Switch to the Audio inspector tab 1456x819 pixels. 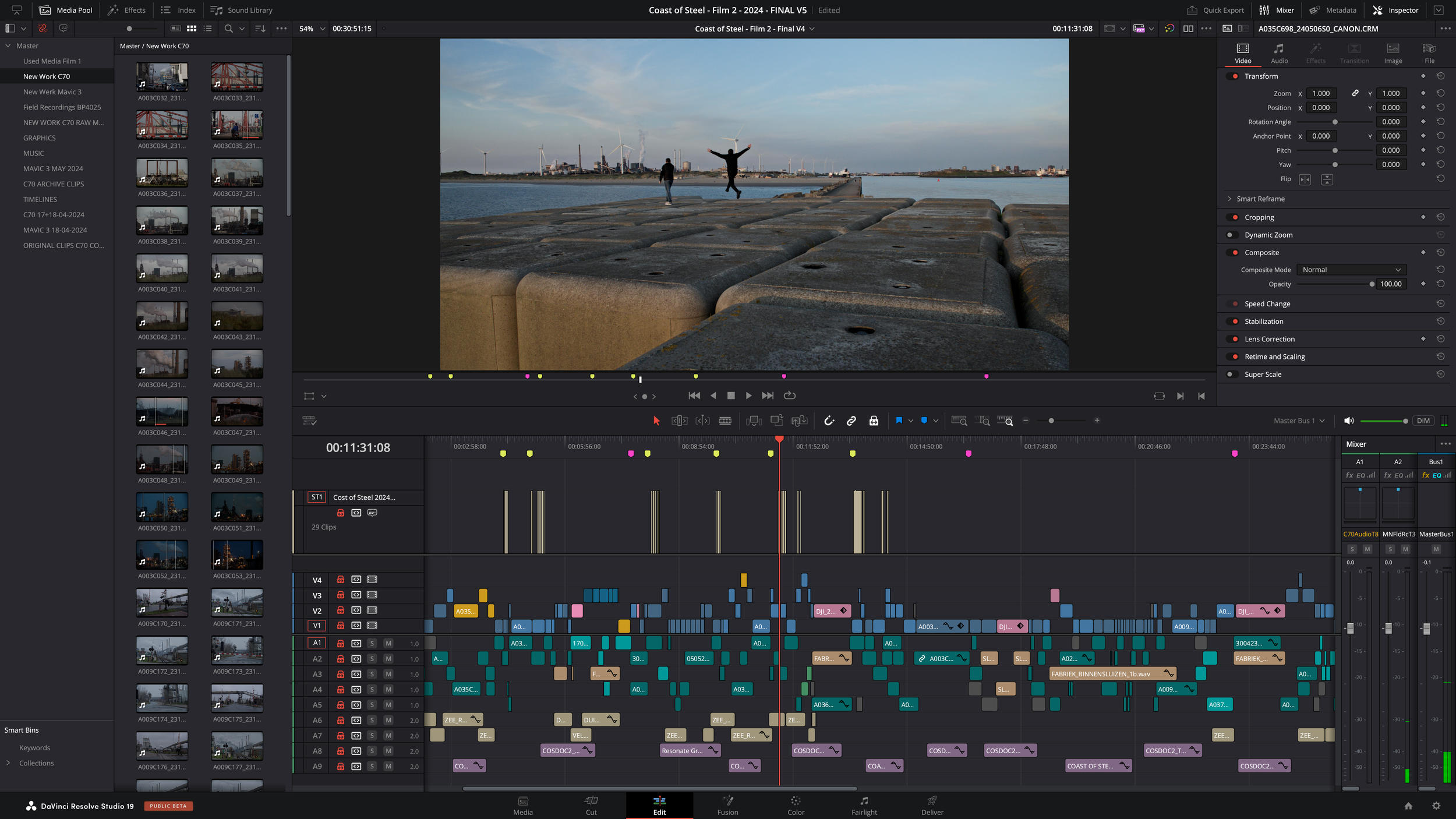click(x=1279, y=53)
